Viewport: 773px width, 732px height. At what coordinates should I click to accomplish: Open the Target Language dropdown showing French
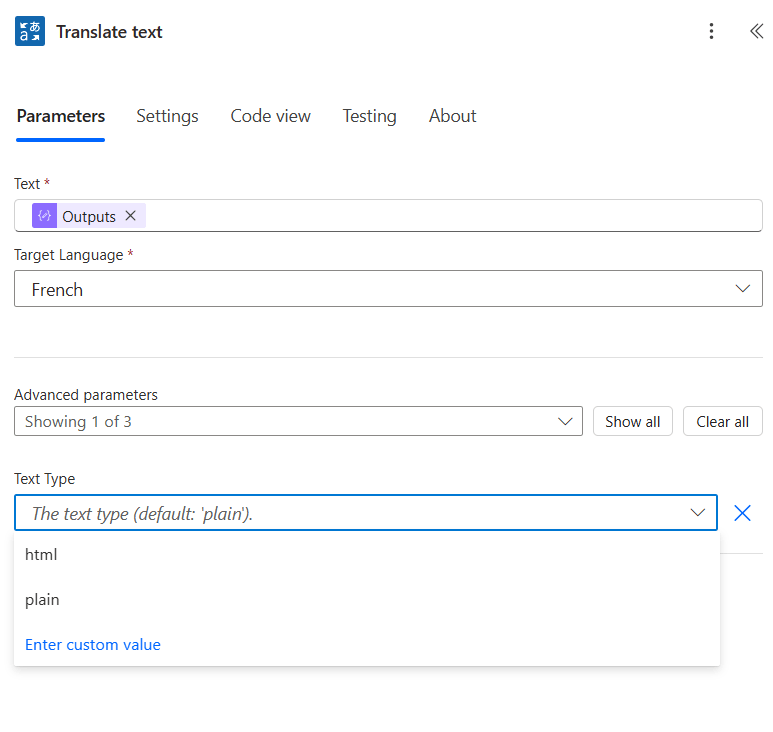388,288
